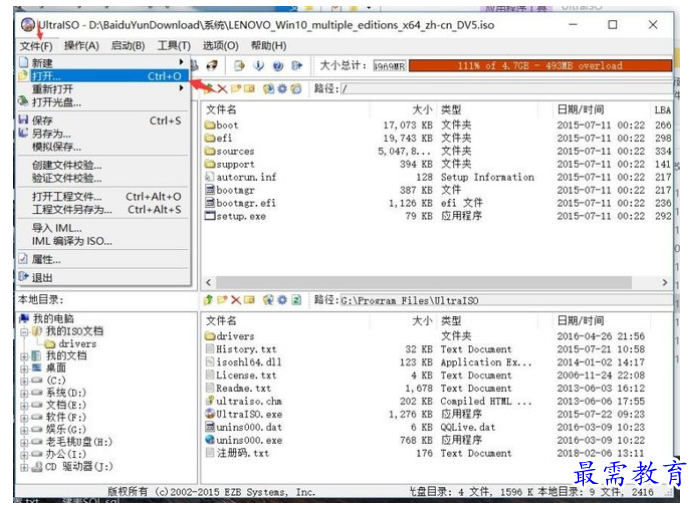This screenshot has height=505, width=695.
Task: Select setup.exe in the image file list
Action: (241, 216)
